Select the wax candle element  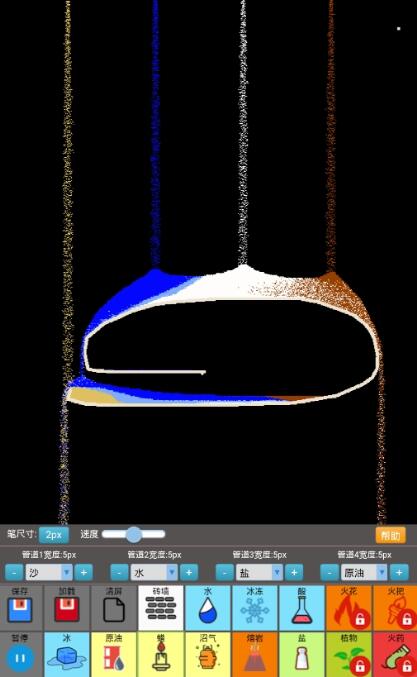[x=161, y=655]
